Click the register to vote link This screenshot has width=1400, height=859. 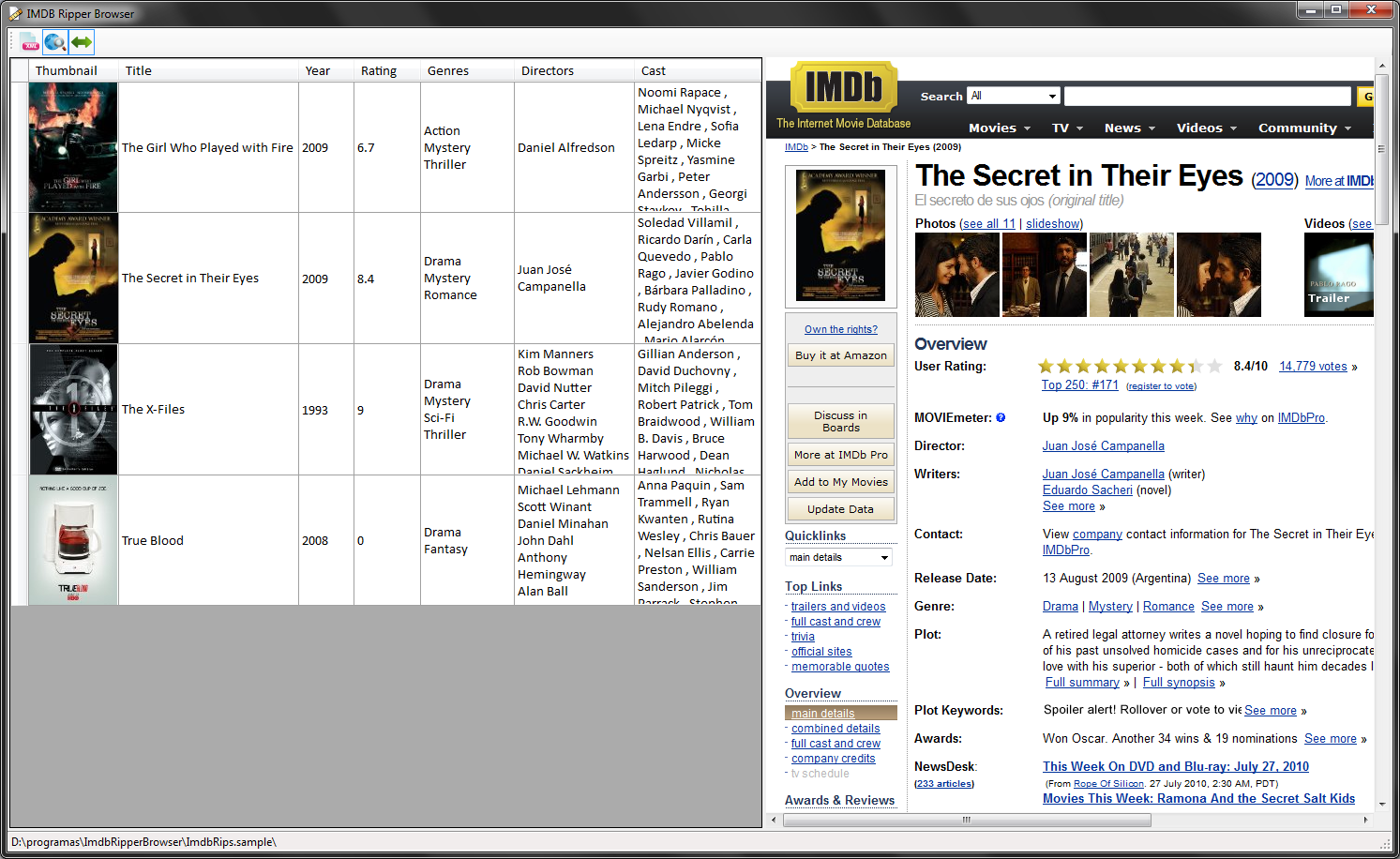(1161, 386)
